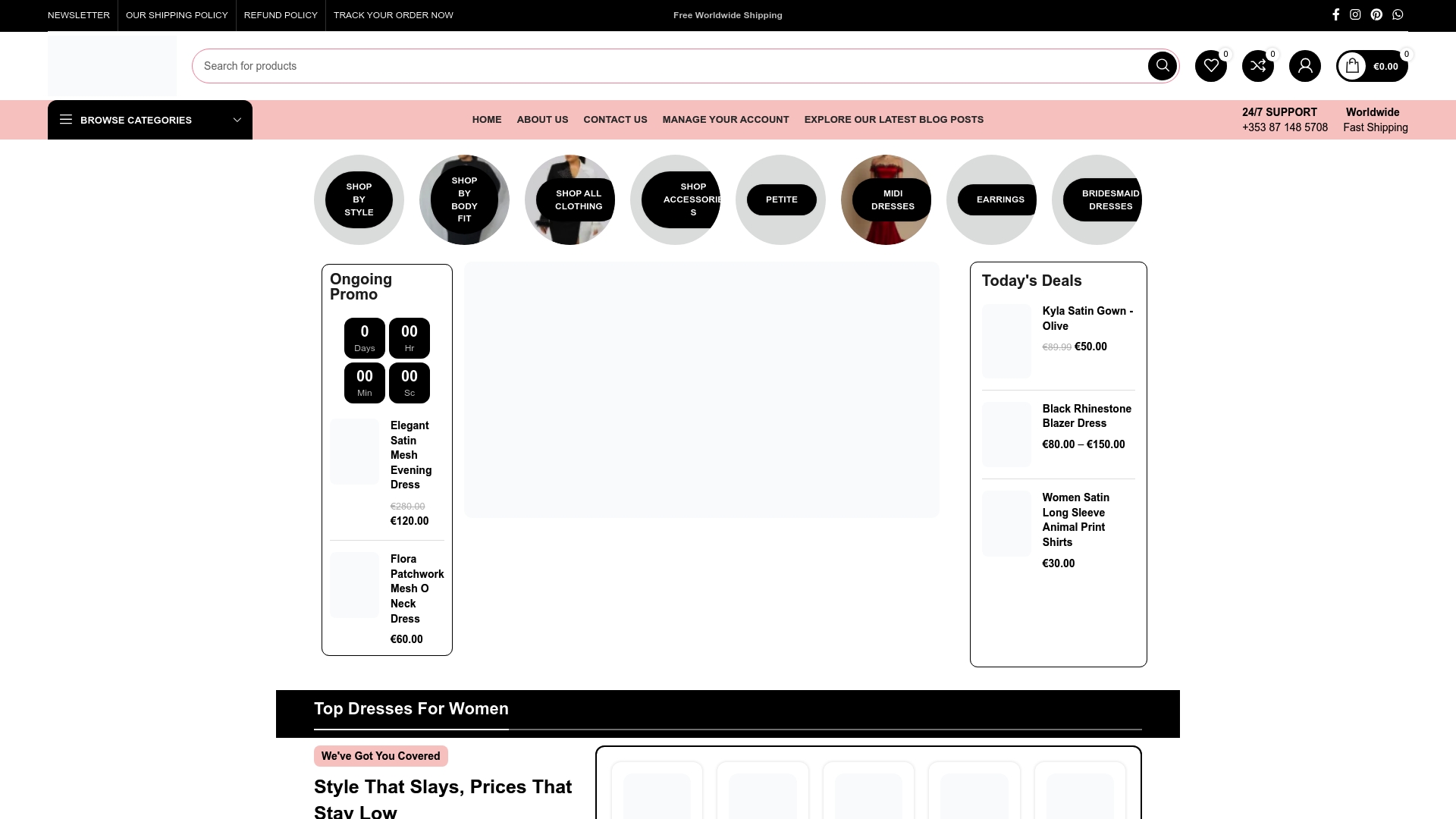Open the user account icon

(1305, 66)
